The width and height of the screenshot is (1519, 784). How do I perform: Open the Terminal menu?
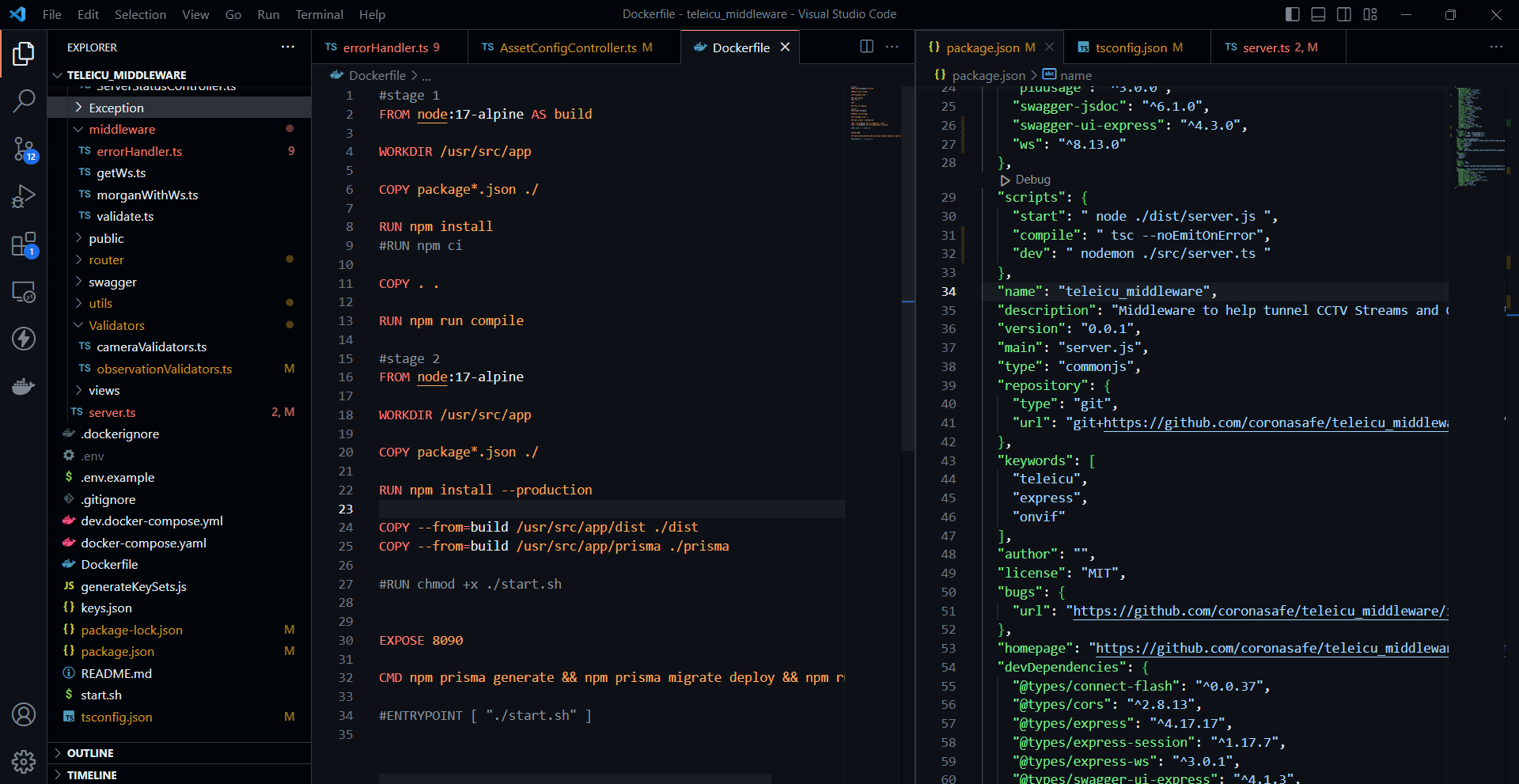point(319,14)
